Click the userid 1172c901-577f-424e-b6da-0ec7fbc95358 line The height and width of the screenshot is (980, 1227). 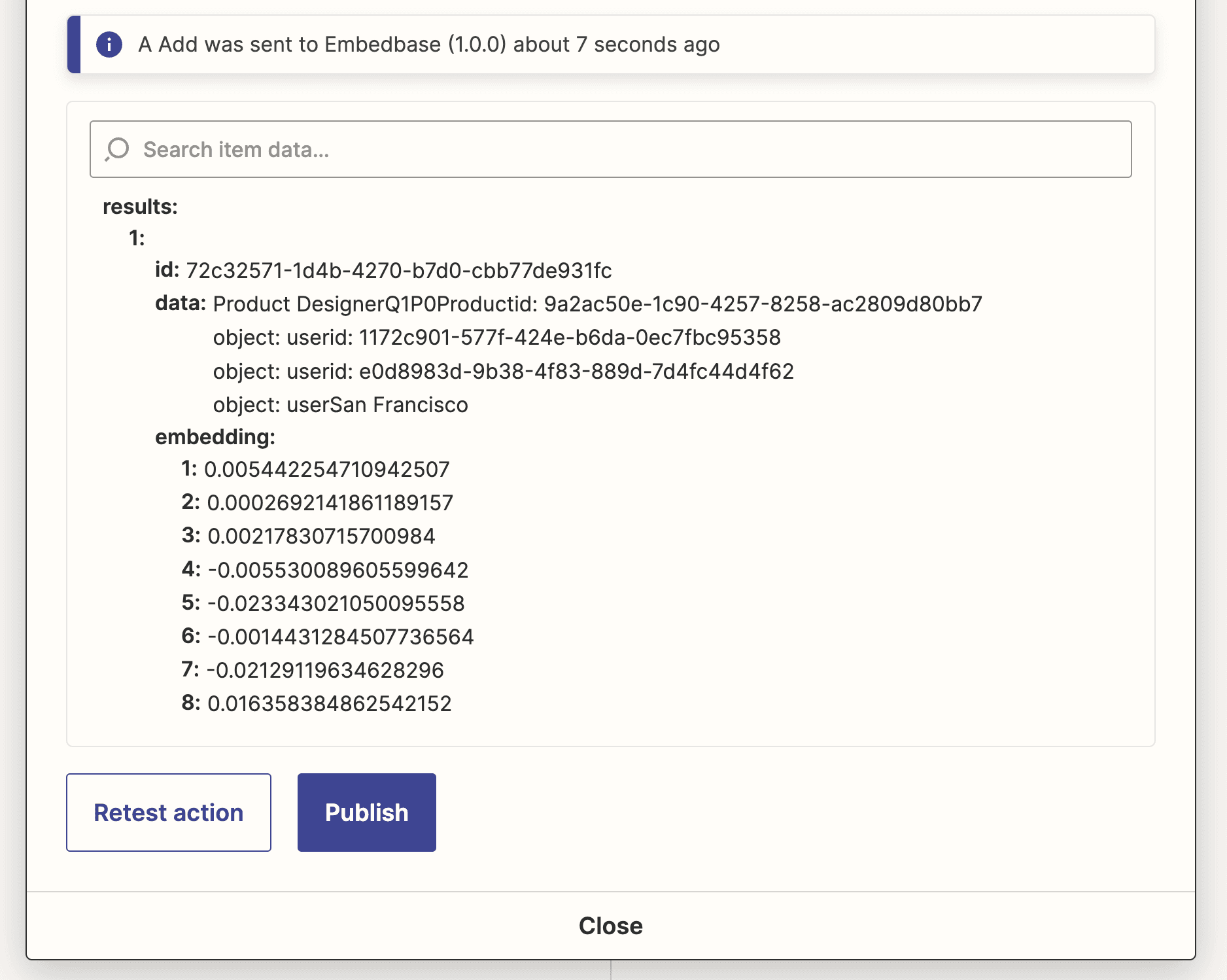(x=497, y=338)
